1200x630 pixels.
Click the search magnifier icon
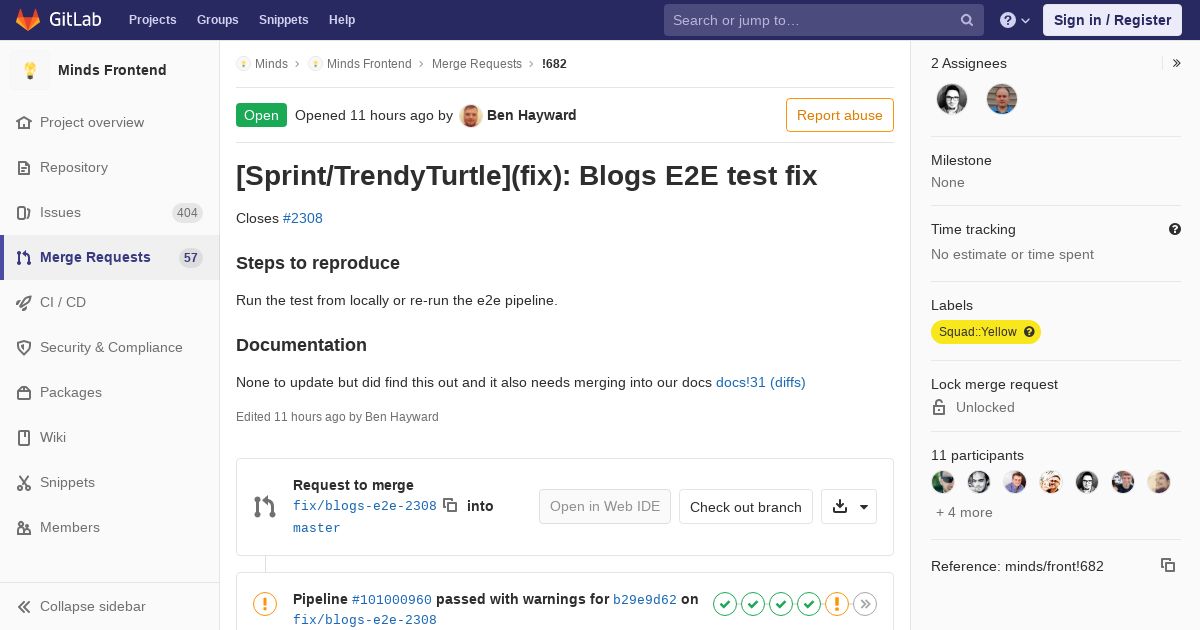967,20
